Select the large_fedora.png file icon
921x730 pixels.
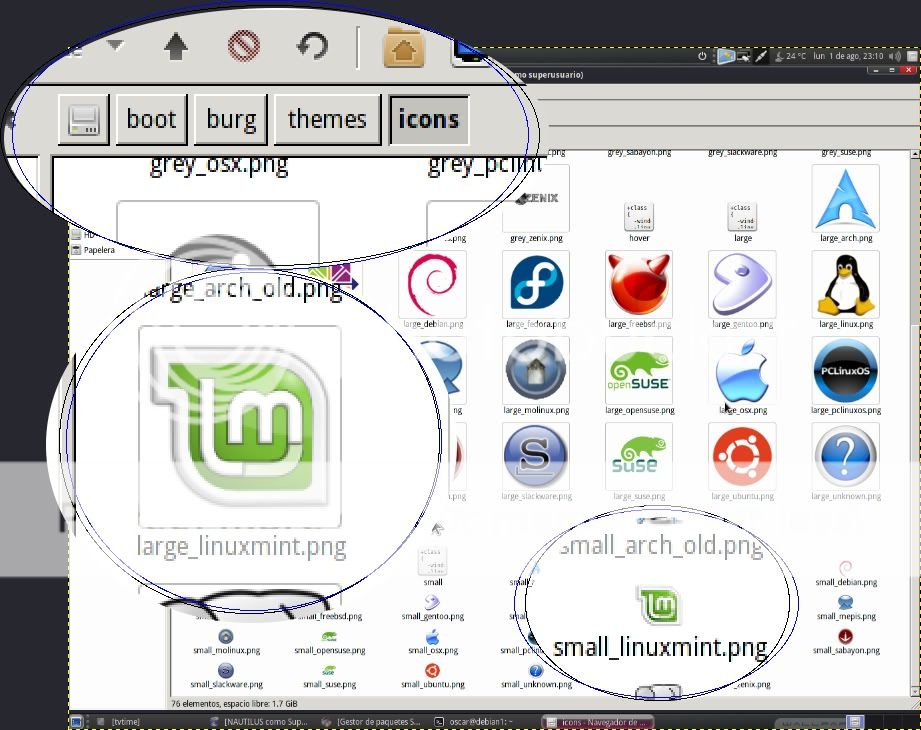pyautogui.click(x=536, y=285)
